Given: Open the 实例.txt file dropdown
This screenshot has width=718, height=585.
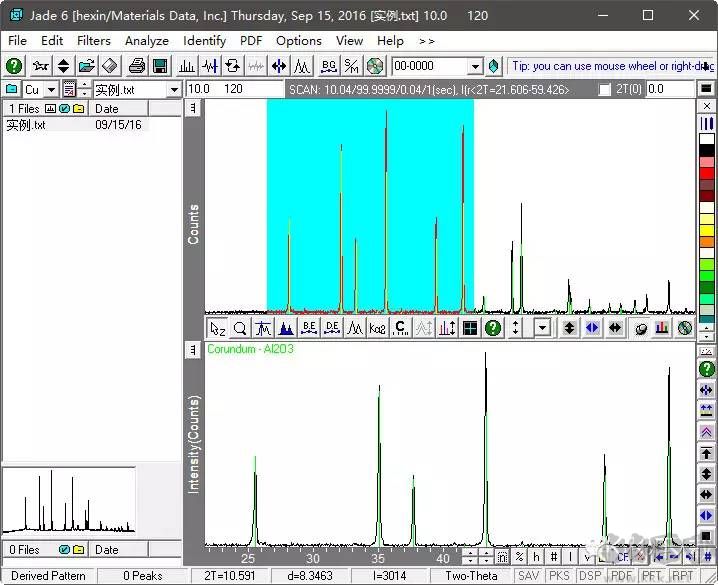Looking at the screenshot, I should click(174, 90).
